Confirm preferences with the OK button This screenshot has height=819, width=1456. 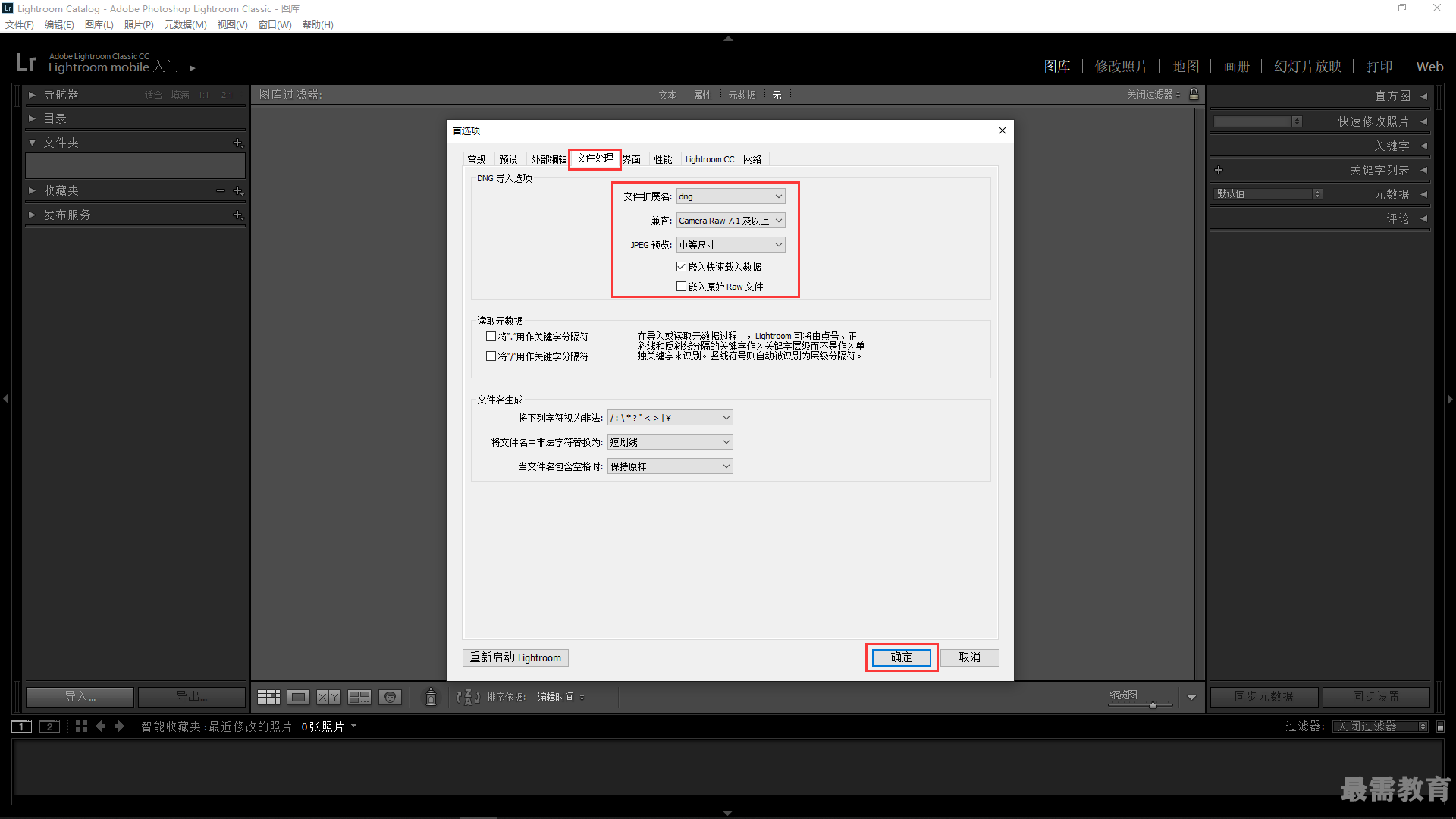point(902,657)
